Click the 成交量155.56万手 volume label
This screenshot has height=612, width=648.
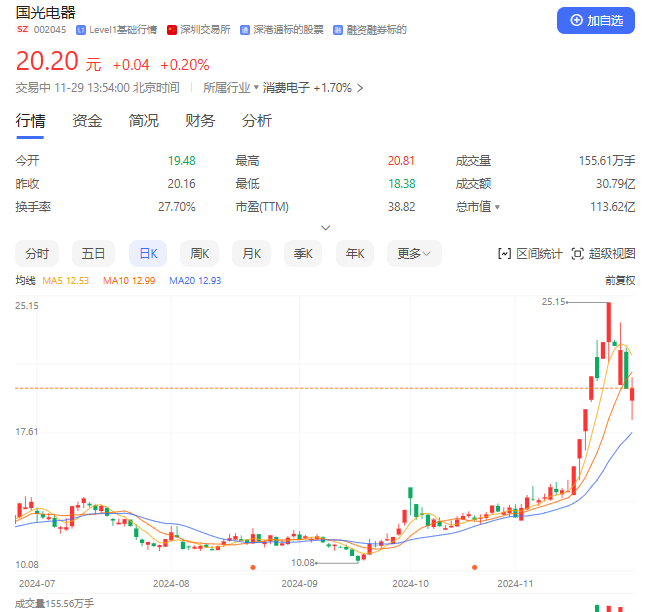[x=55, y=603]
